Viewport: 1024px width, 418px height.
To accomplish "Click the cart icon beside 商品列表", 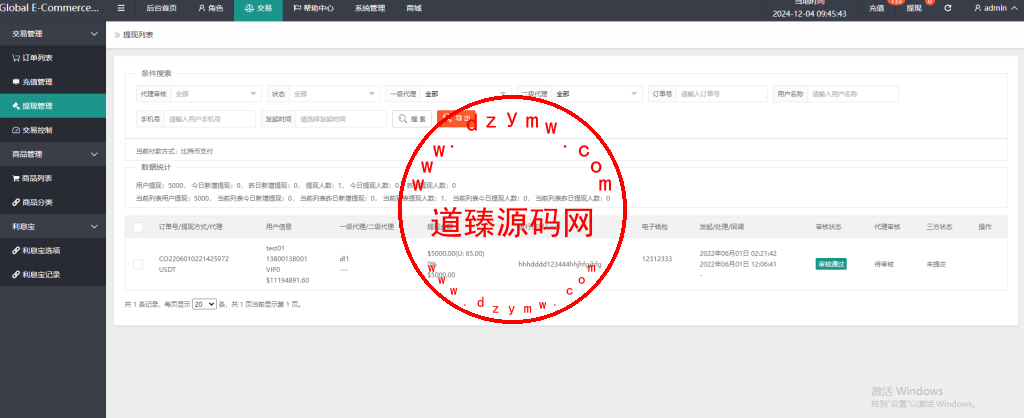I will tap(16, 178).
